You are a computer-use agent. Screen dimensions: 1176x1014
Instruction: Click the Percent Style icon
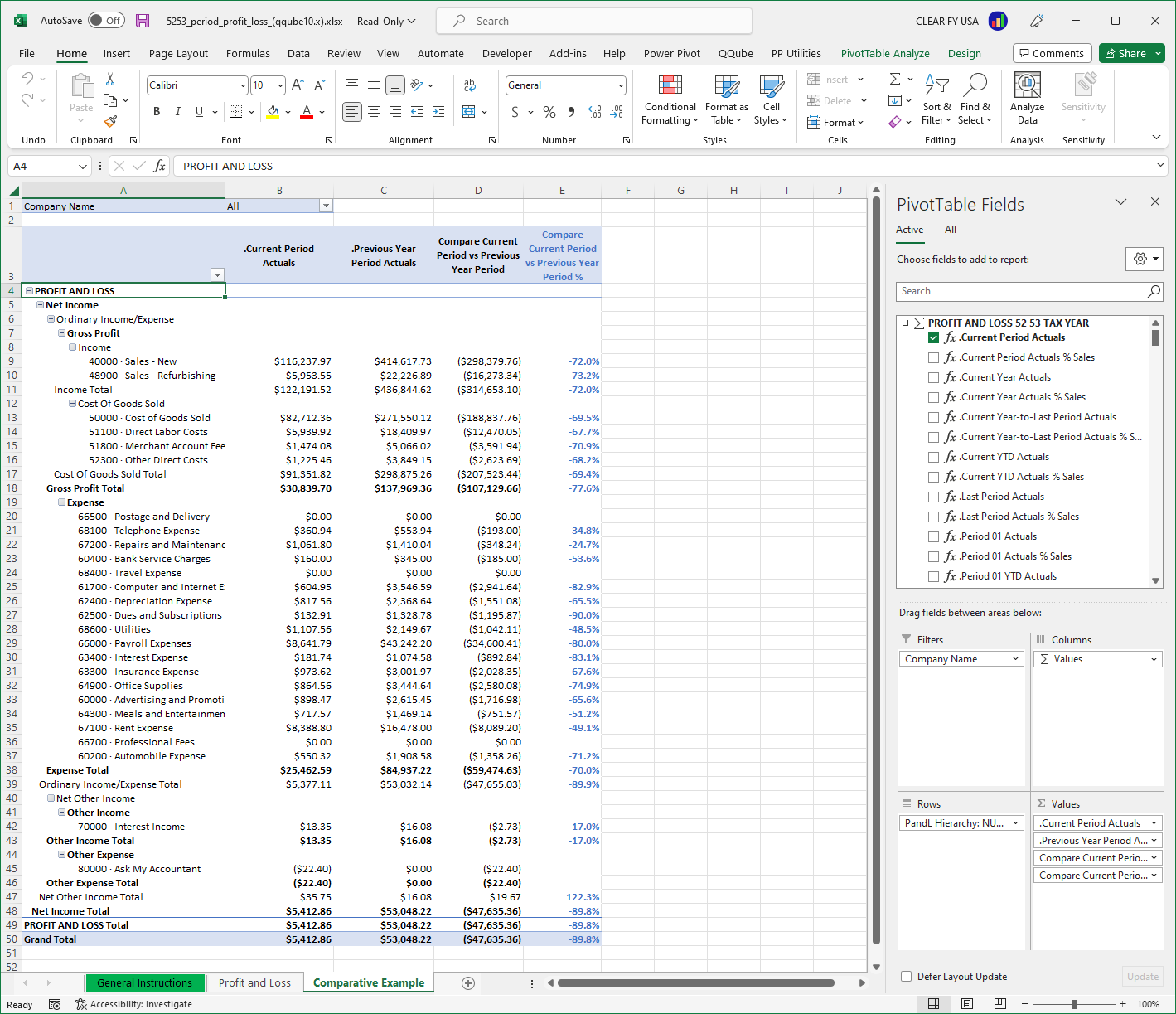[549, 111]
